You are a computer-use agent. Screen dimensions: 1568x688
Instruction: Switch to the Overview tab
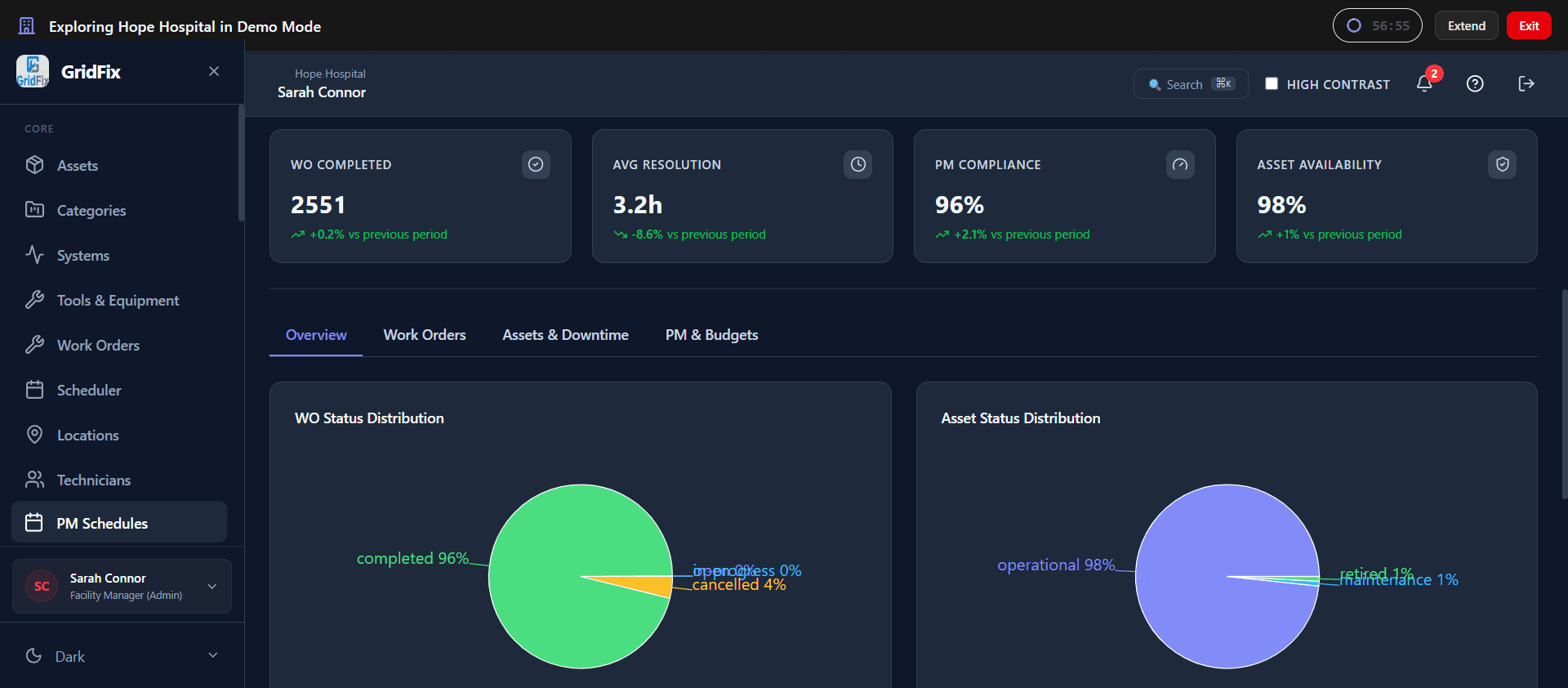pos(316,335)
